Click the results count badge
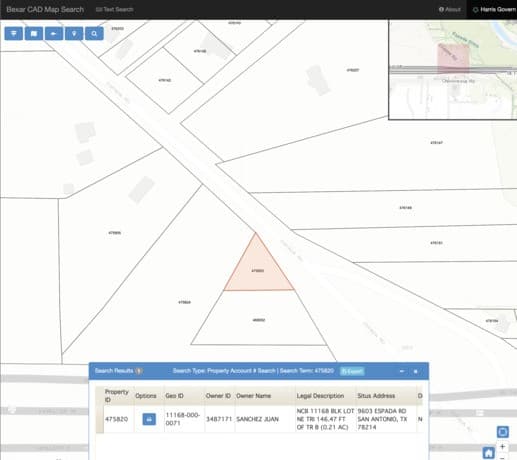The width and height of the screenshot is (517, 460). [x=139, y=371]
